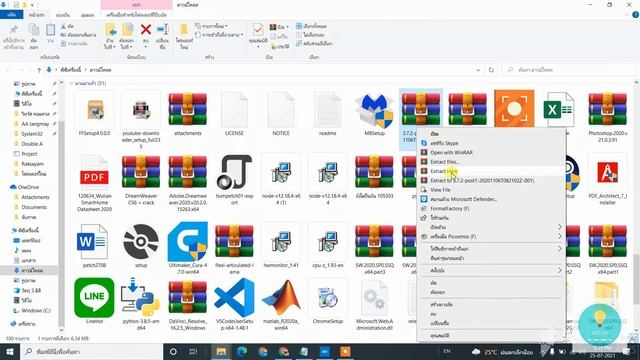Select the PDF_Architect_7_installer file
Viewport: 640px width, 360px height.
point(607,180)
